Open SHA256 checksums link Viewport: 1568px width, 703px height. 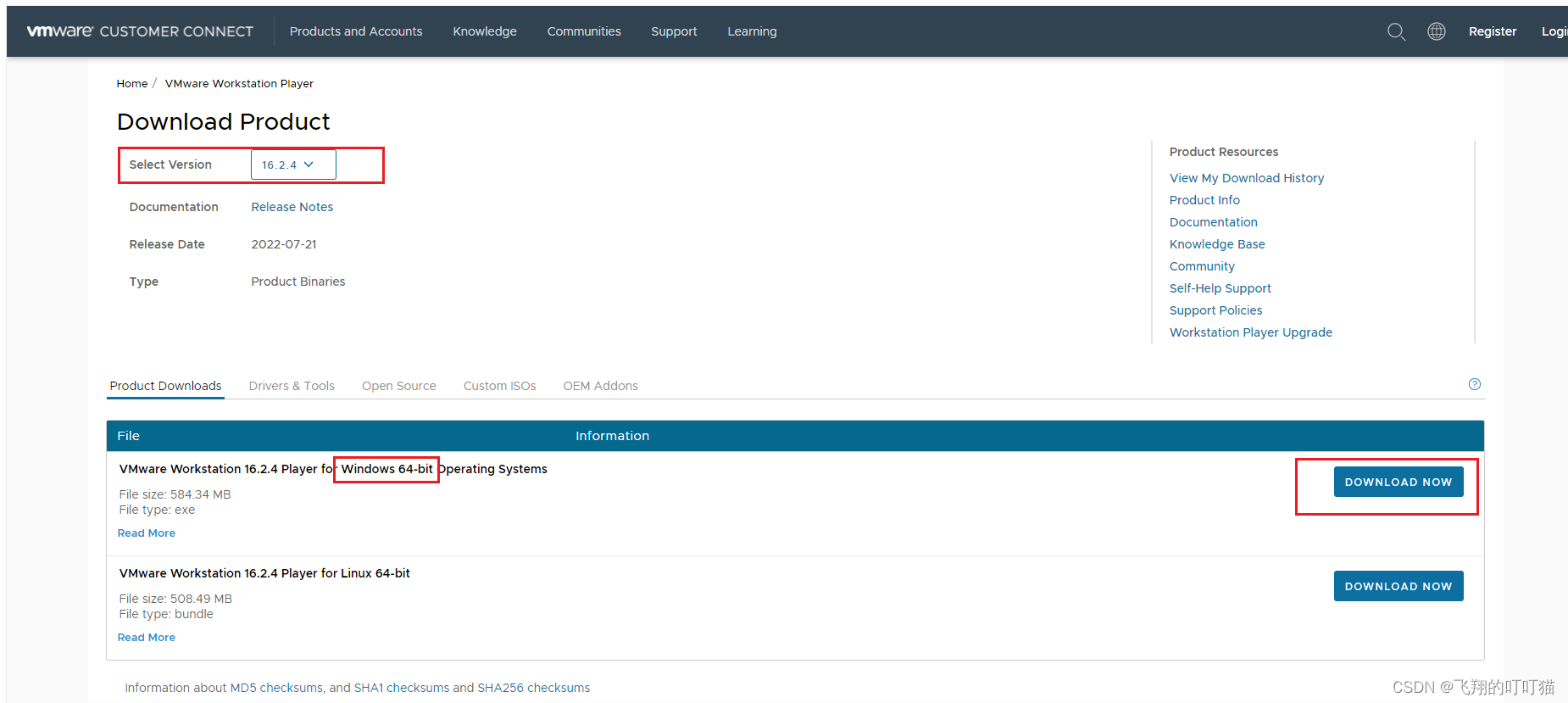[534, 688]
